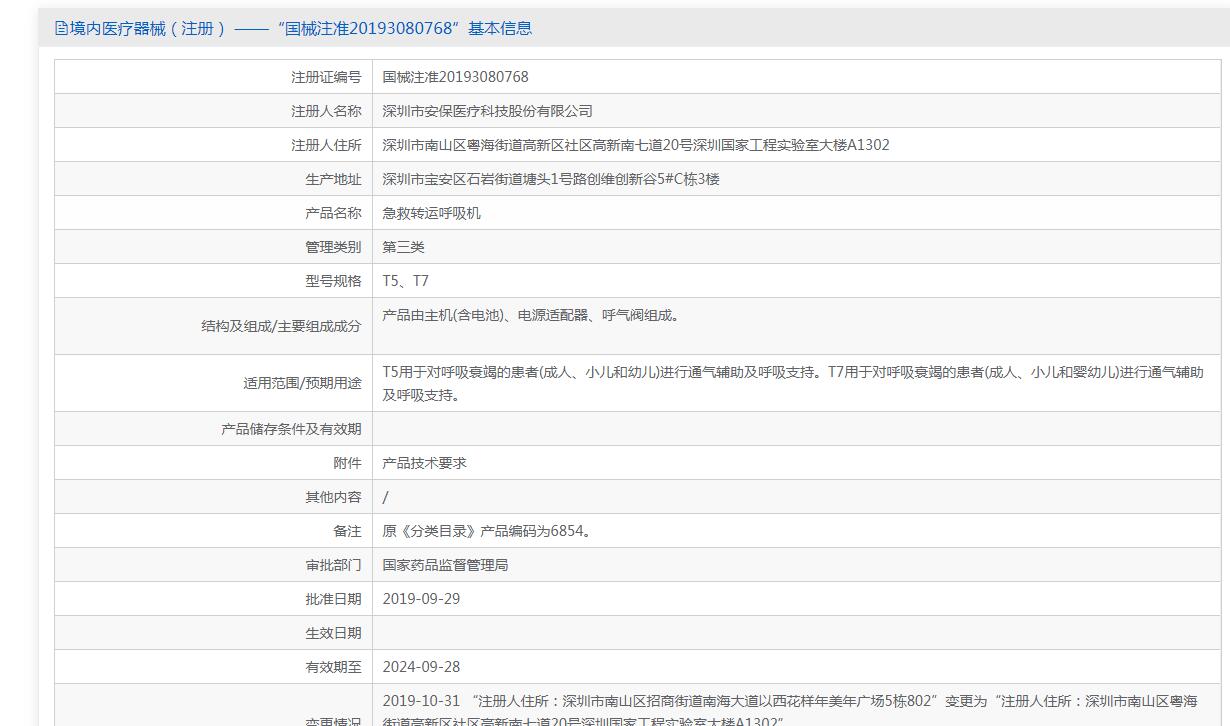
Task: Select company name 深圳市安保医疗科技股份有限公司
Action: click(488, 111)
